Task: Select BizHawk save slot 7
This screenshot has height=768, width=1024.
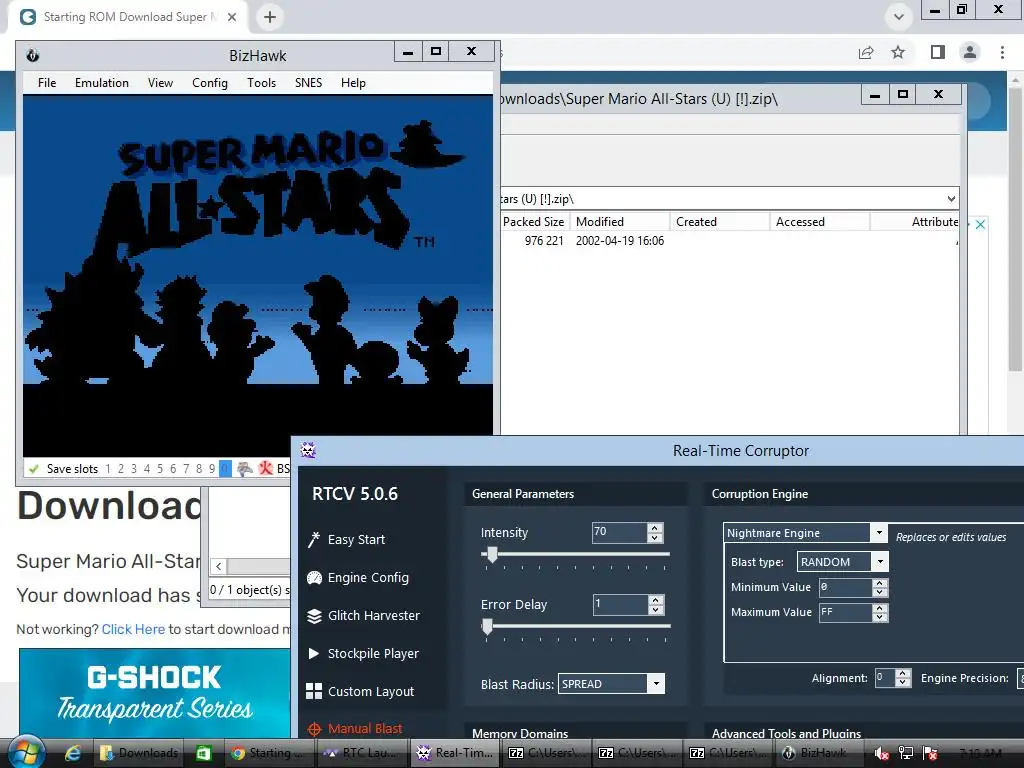Action: 186,468
